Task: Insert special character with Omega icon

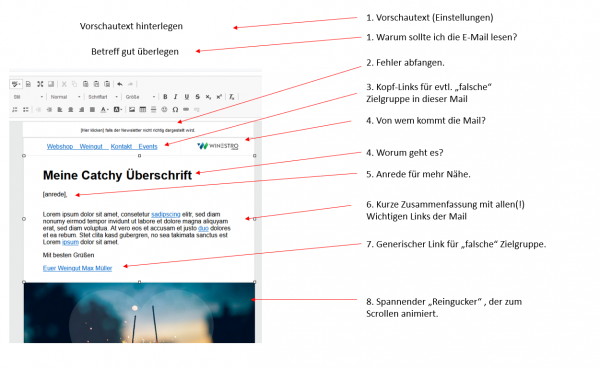Action: coord(175,109)
